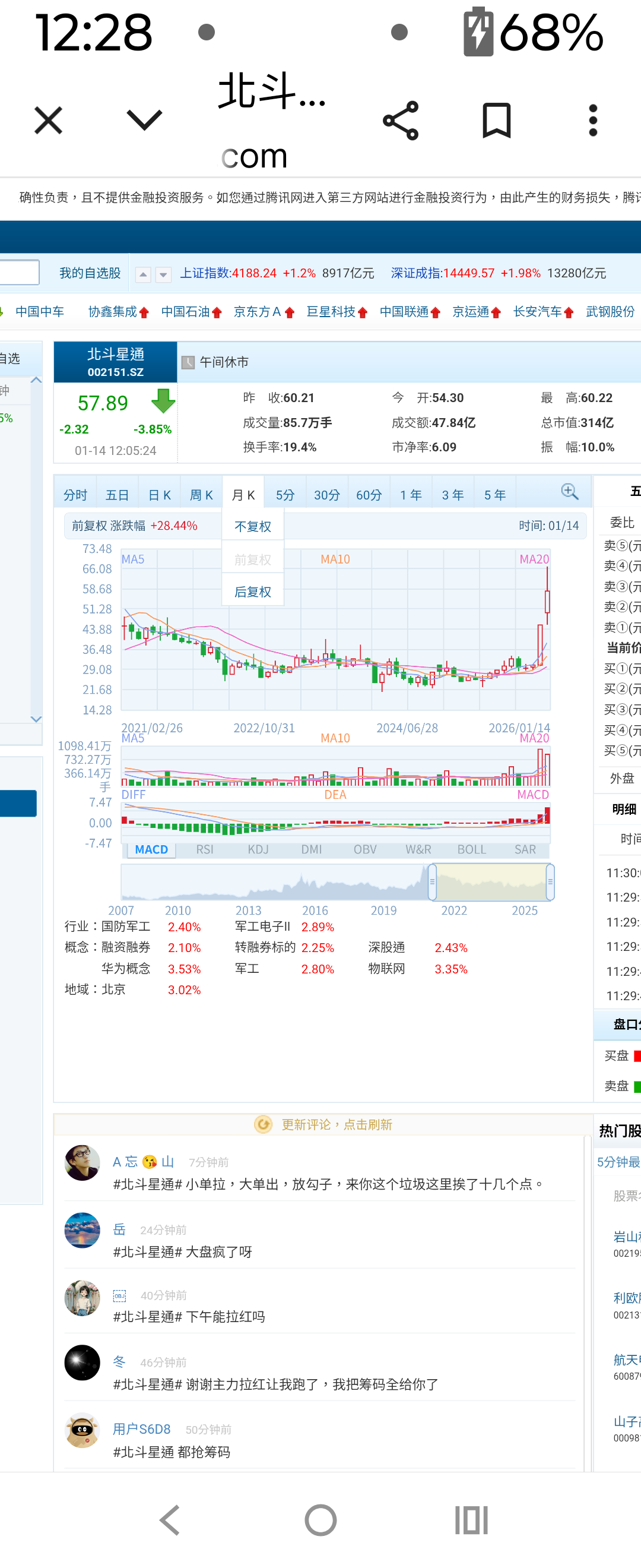Select the W&R indicator tab
The height and width of the screenshot is (1568, 641).
pyautogui.click(x=418, y=849)
